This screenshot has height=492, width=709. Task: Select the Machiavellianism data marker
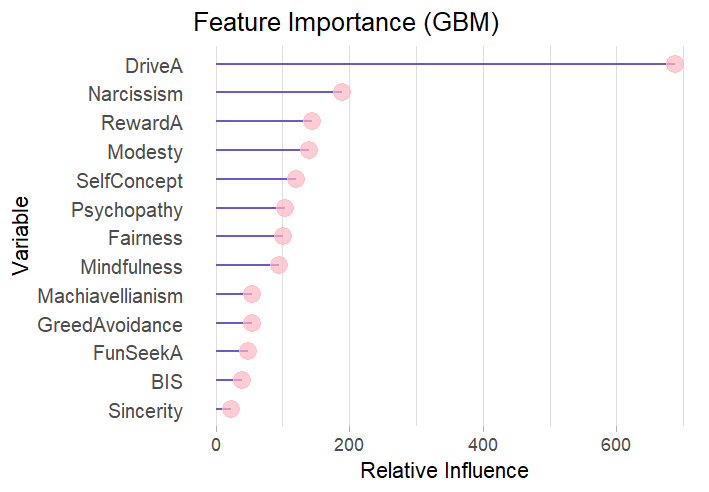(x=252, y=294)
